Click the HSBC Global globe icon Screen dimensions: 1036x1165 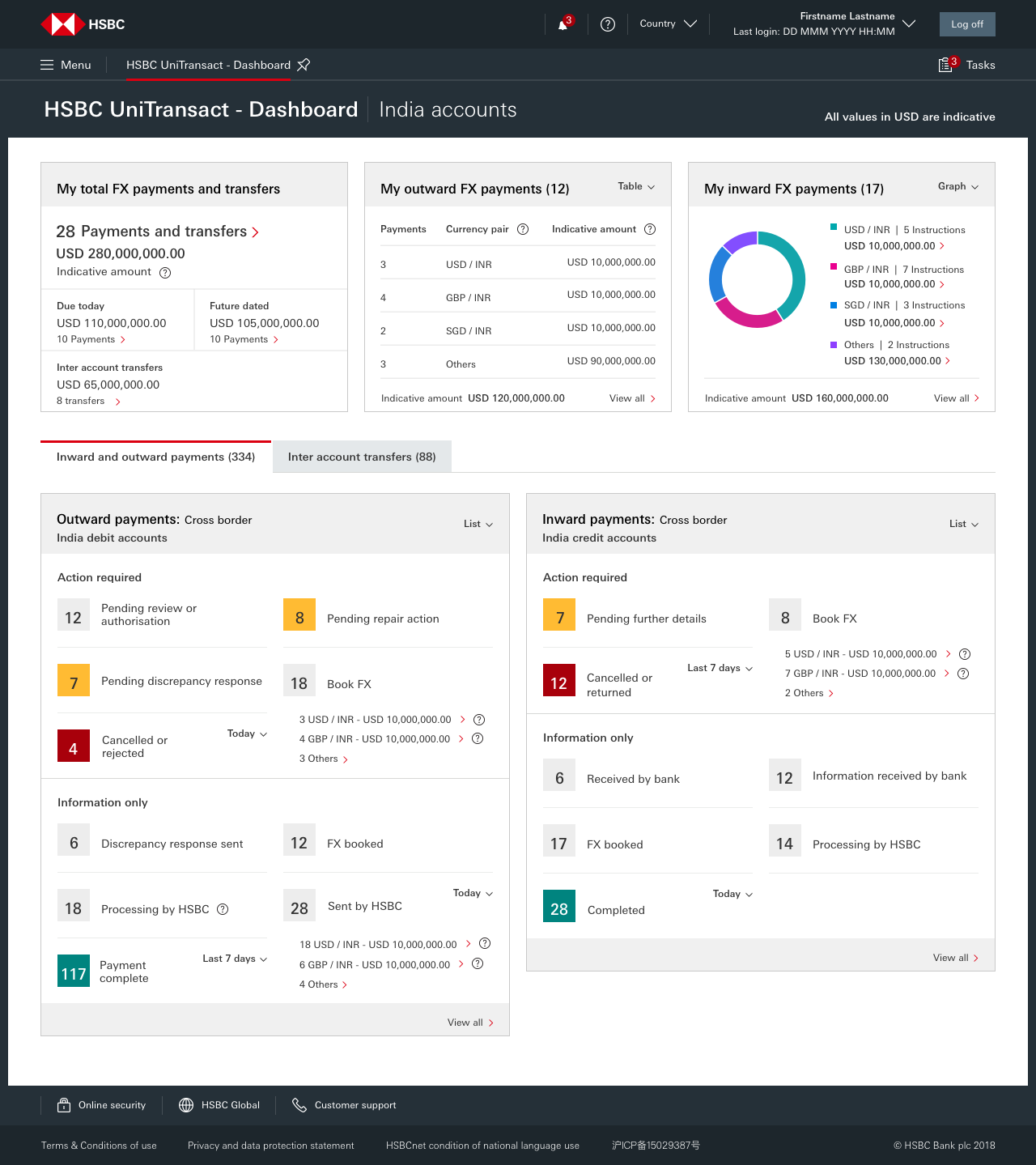(186, 1105)
